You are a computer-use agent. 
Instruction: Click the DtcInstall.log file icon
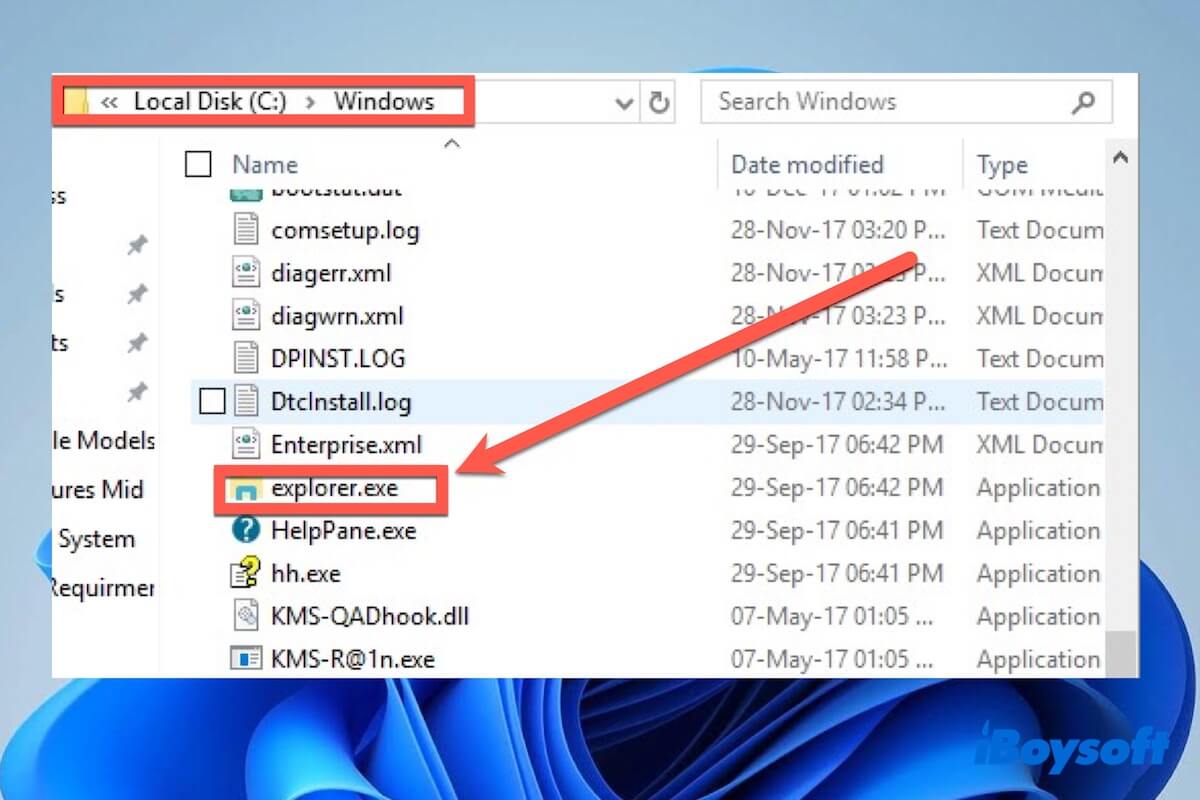246,402
